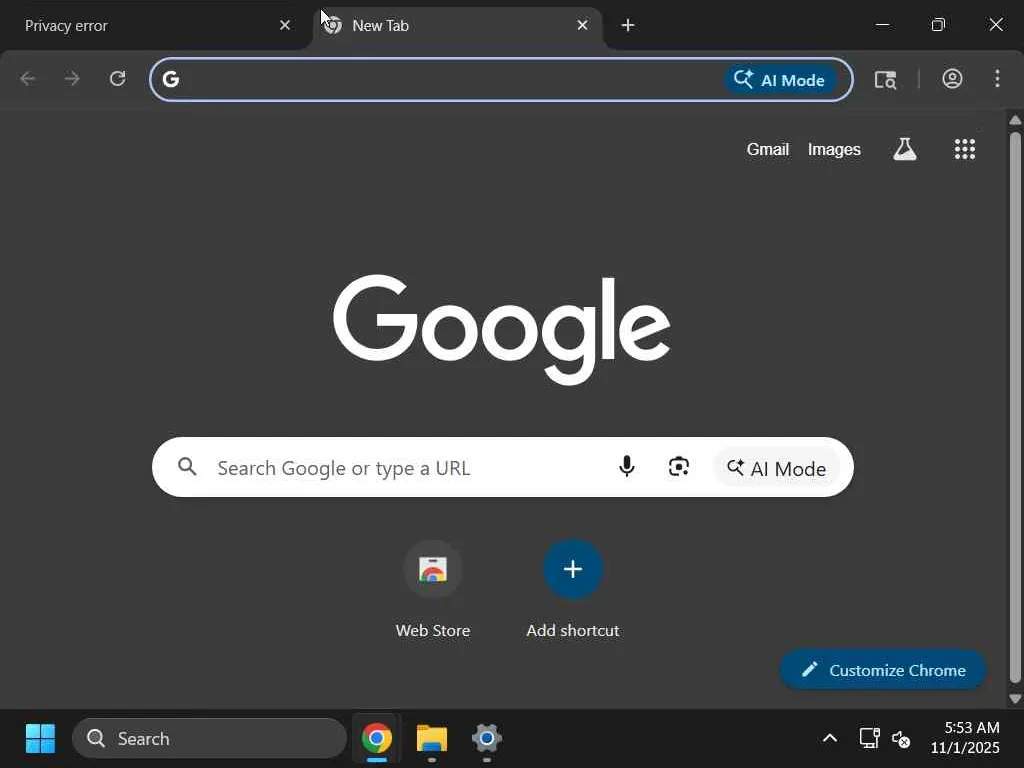1024x768 pixels.
Task: Minimize the Chrome window
Action: [x=882, y=25]
